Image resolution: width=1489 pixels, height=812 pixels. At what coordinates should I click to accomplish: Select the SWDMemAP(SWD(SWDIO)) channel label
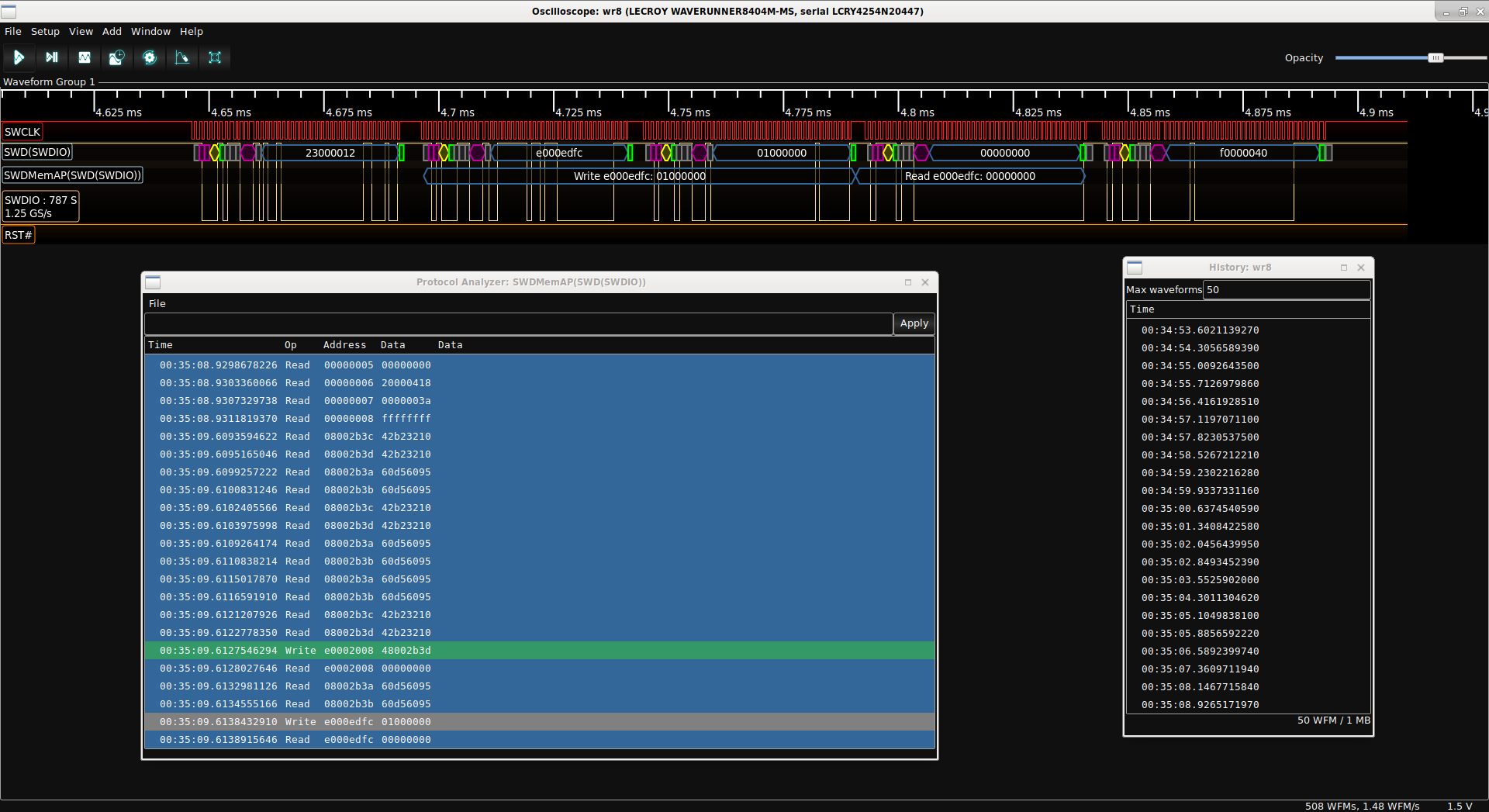coord(73,175)
